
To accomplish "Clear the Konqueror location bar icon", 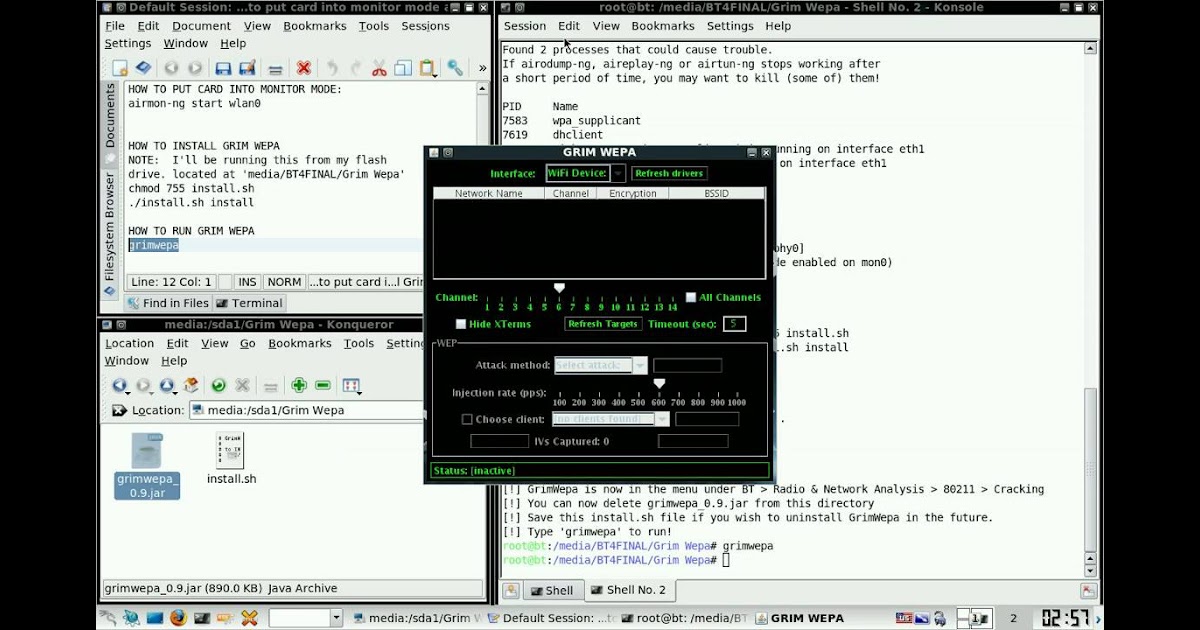I will point(119,410).
